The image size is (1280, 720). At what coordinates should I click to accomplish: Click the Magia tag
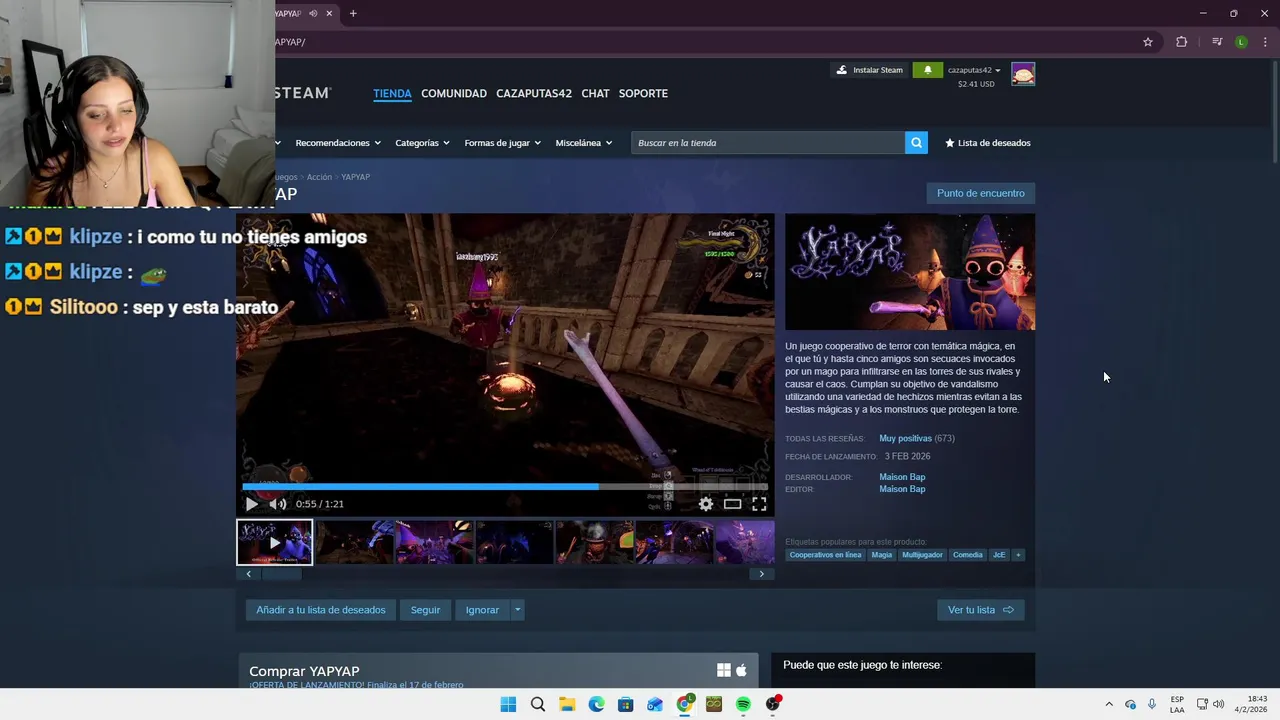click(881, 555)
